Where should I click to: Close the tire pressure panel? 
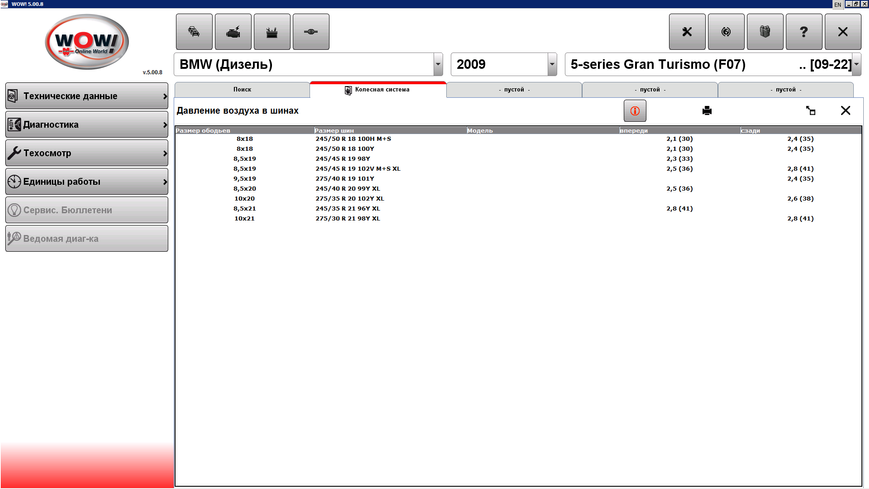pos(845,110)
